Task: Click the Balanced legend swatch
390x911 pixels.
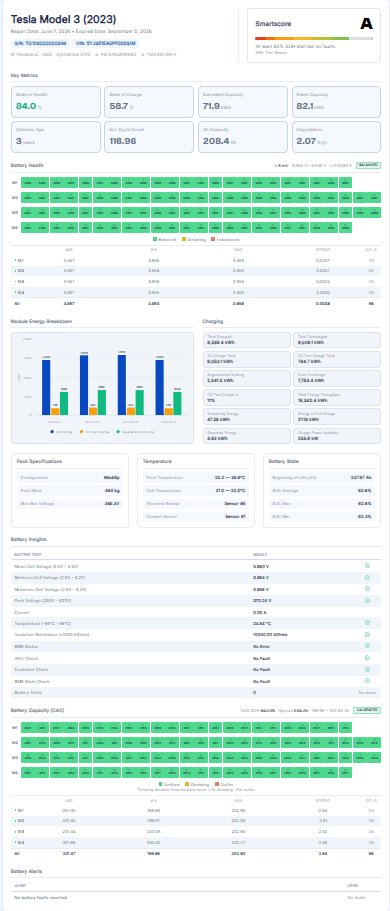Action: coord(155,239)
